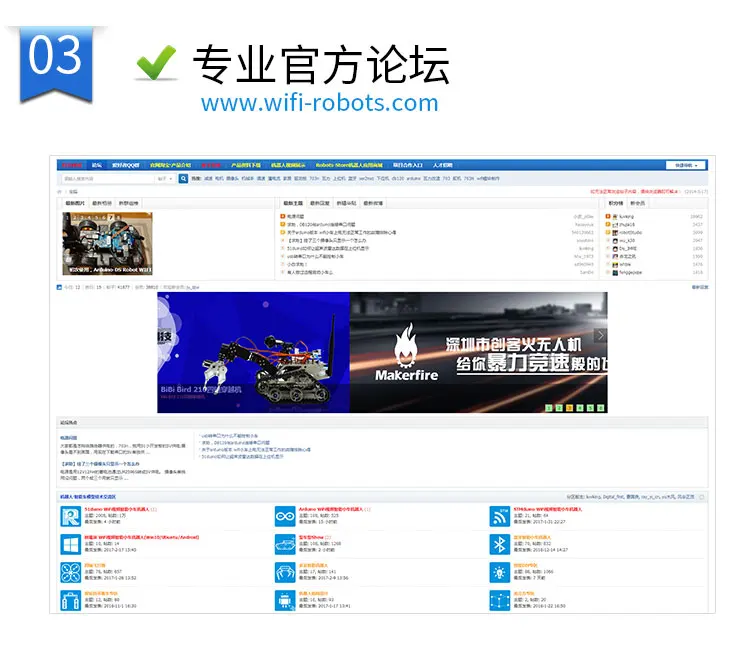The image size is (750, 646).
Task: Open the www.wifi-robots.com link
Action: pyautogui.click(x=320, y=103)
